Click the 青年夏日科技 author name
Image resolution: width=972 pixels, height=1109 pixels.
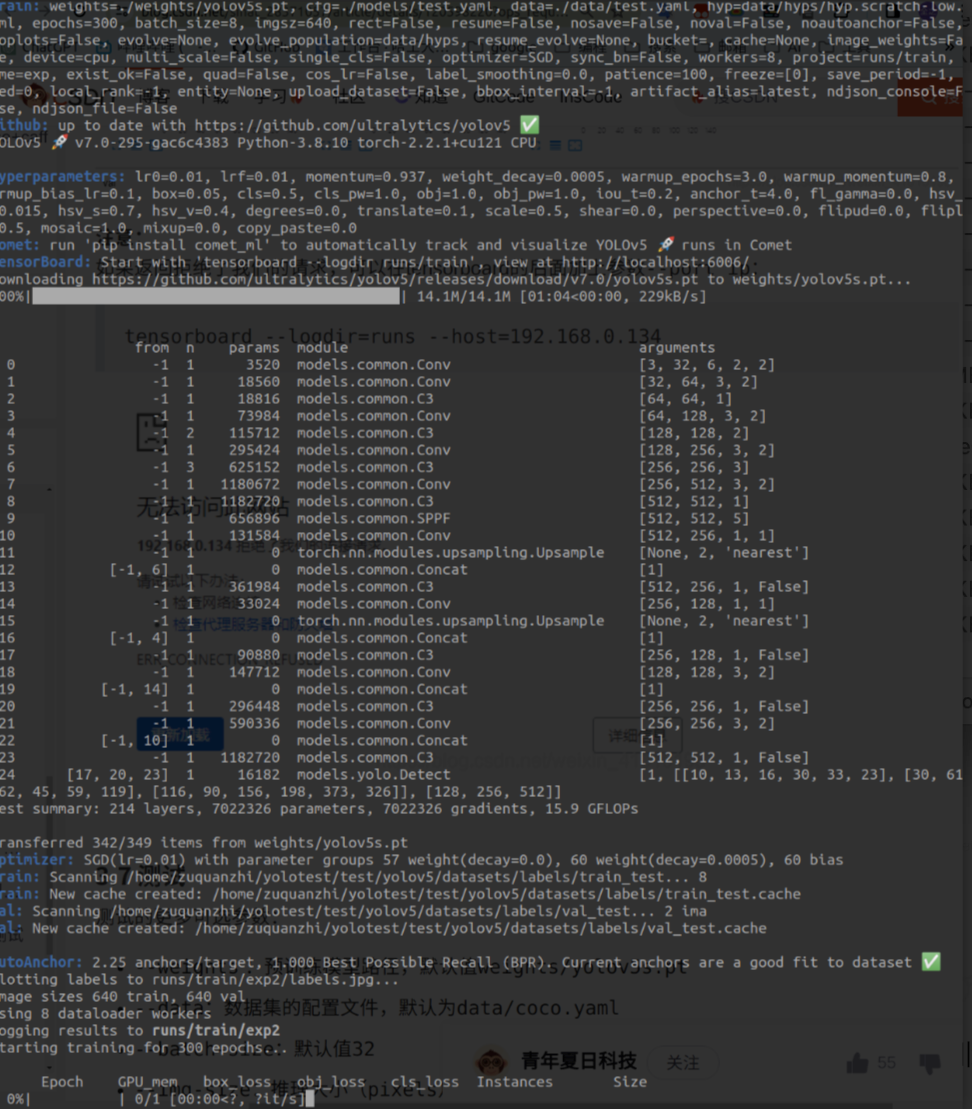point(579,1061)
